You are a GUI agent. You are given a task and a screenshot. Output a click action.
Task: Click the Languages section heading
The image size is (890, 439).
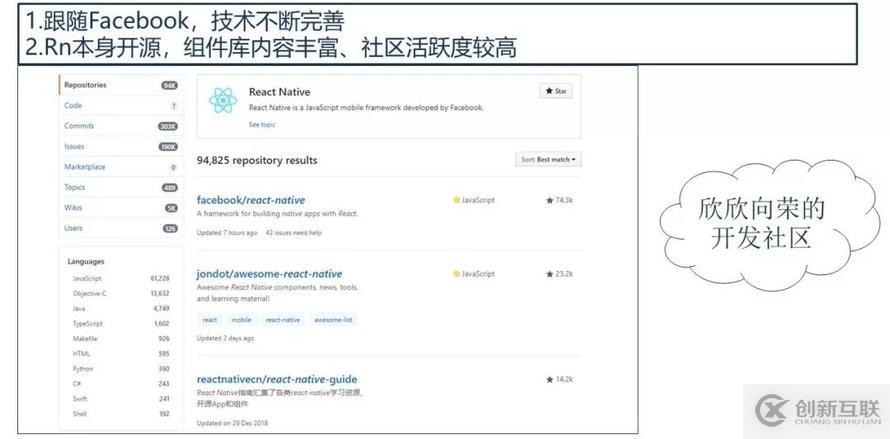pos(86,262)
